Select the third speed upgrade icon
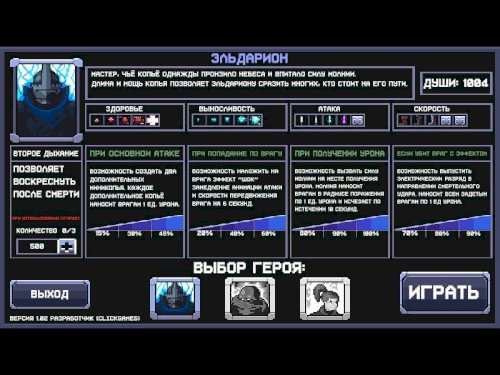Image resolution: width=500 pixels, height=375 pixels. (x=432, y=120)
